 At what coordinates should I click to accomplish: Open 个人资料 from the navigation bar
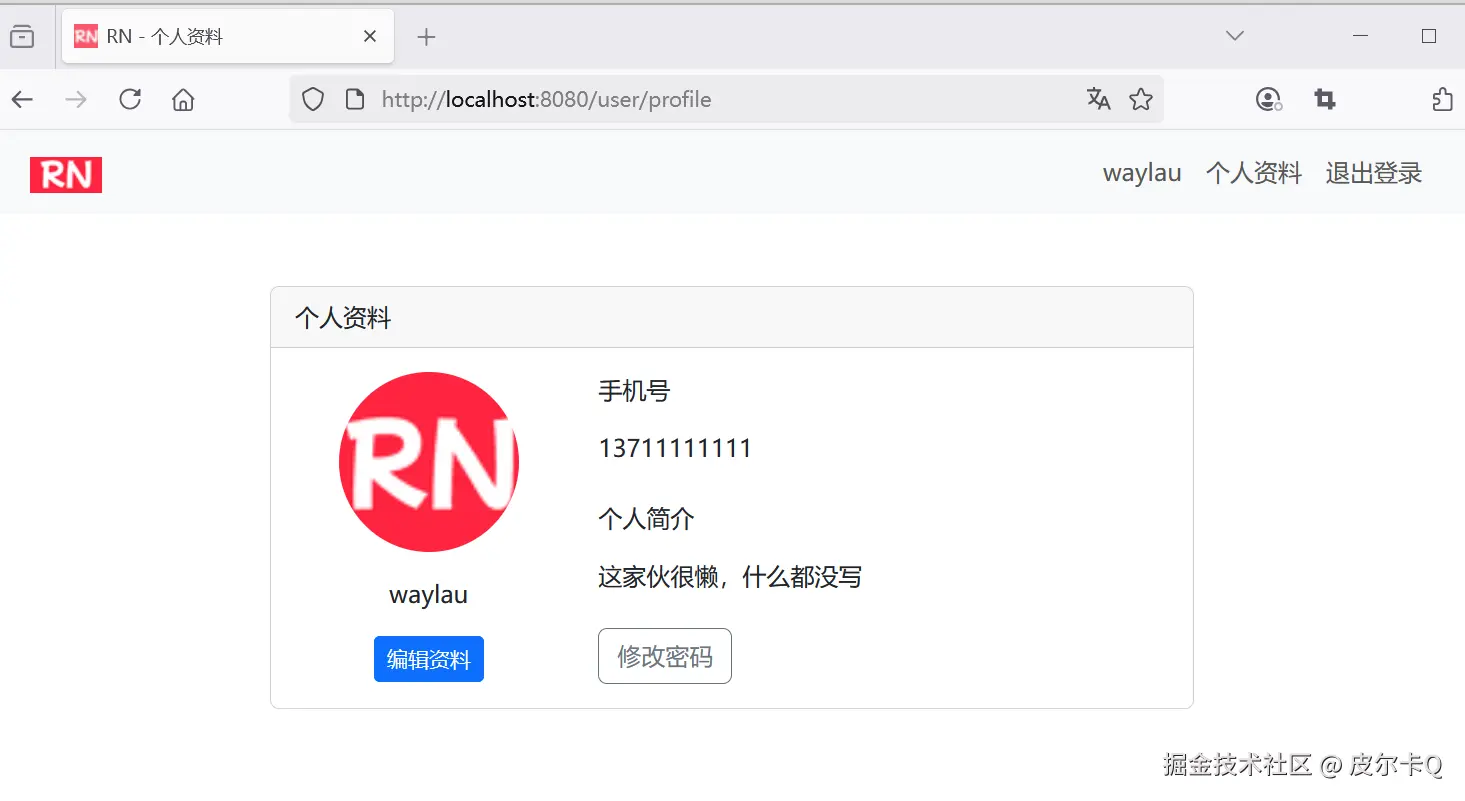(1253, 173)
